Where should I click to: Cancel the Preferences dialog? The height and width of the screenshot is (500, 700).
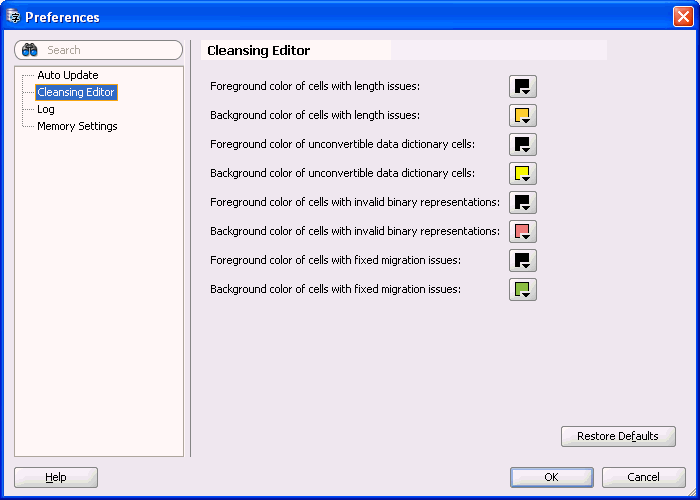coord(643,477)
